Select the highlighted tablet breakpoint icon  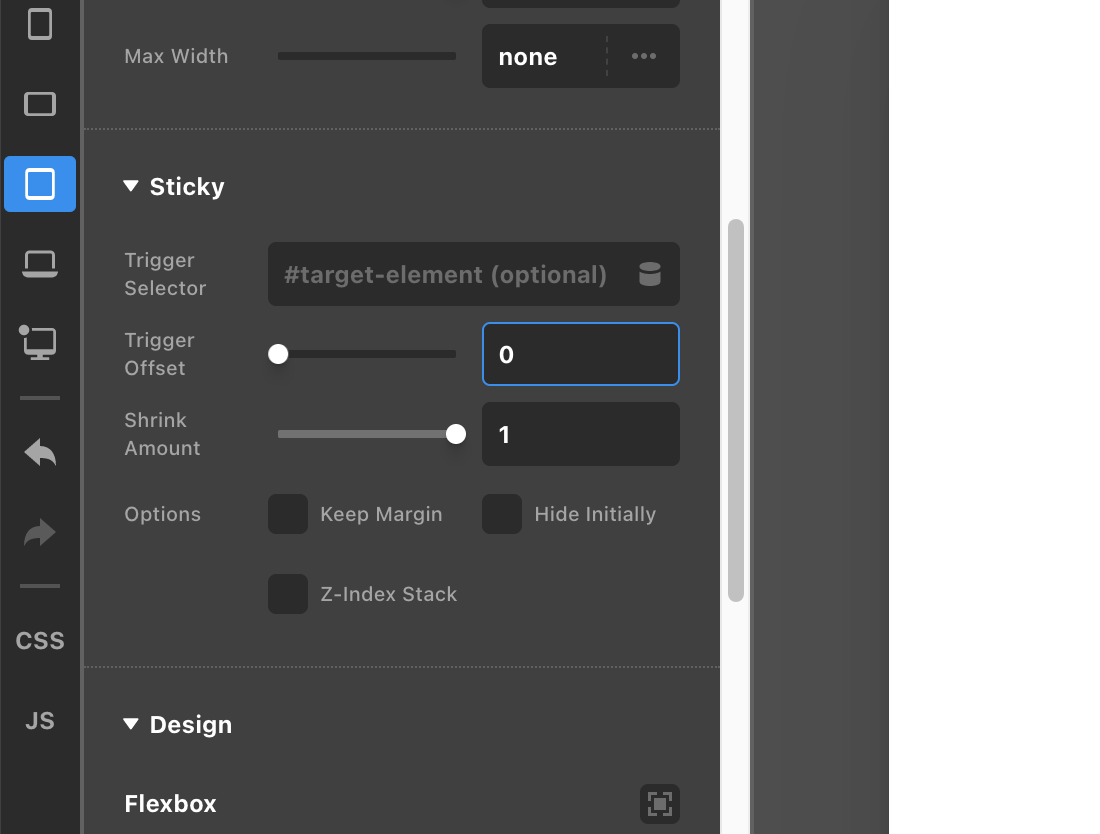tap(40, 184)
